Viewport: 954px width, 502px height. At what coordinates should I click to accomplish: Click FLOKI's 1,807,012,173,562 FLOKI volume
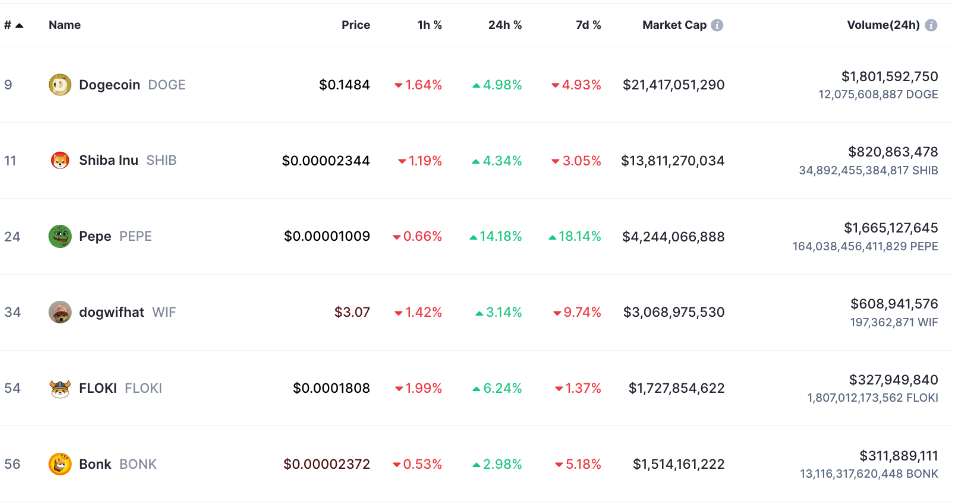pos(872,398)
